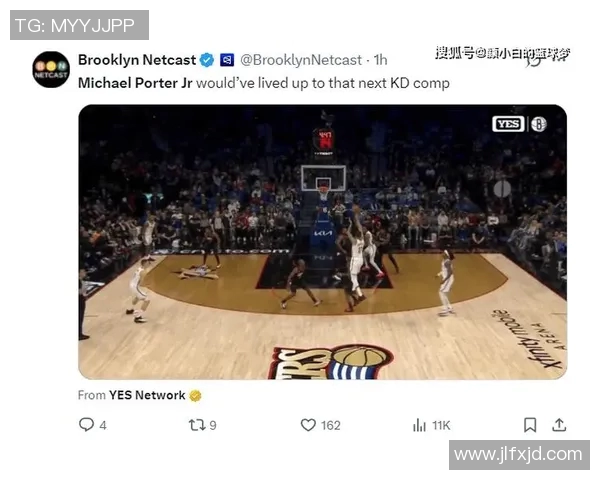600x480 pixels.
Task: Open the reply comment icon
Action: coord(86,424)
